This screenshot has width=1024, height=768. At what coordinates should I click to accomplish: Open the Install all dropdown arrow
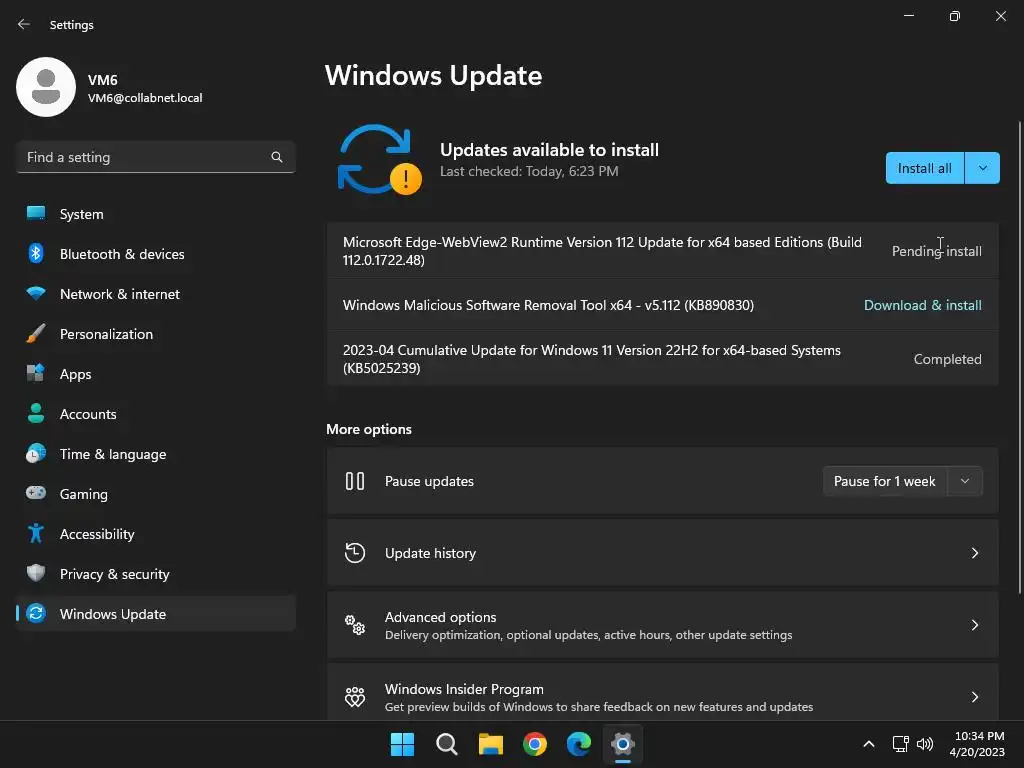pos(982,168)
